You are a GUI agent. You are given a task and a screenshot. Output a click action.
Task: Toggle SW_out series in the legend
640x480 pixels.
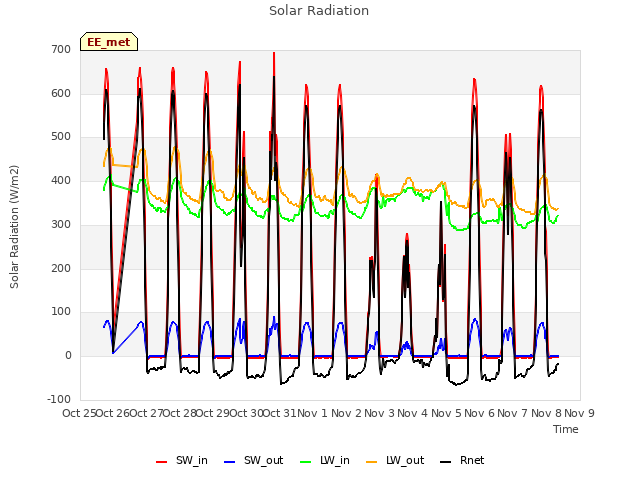pos(253,460)
